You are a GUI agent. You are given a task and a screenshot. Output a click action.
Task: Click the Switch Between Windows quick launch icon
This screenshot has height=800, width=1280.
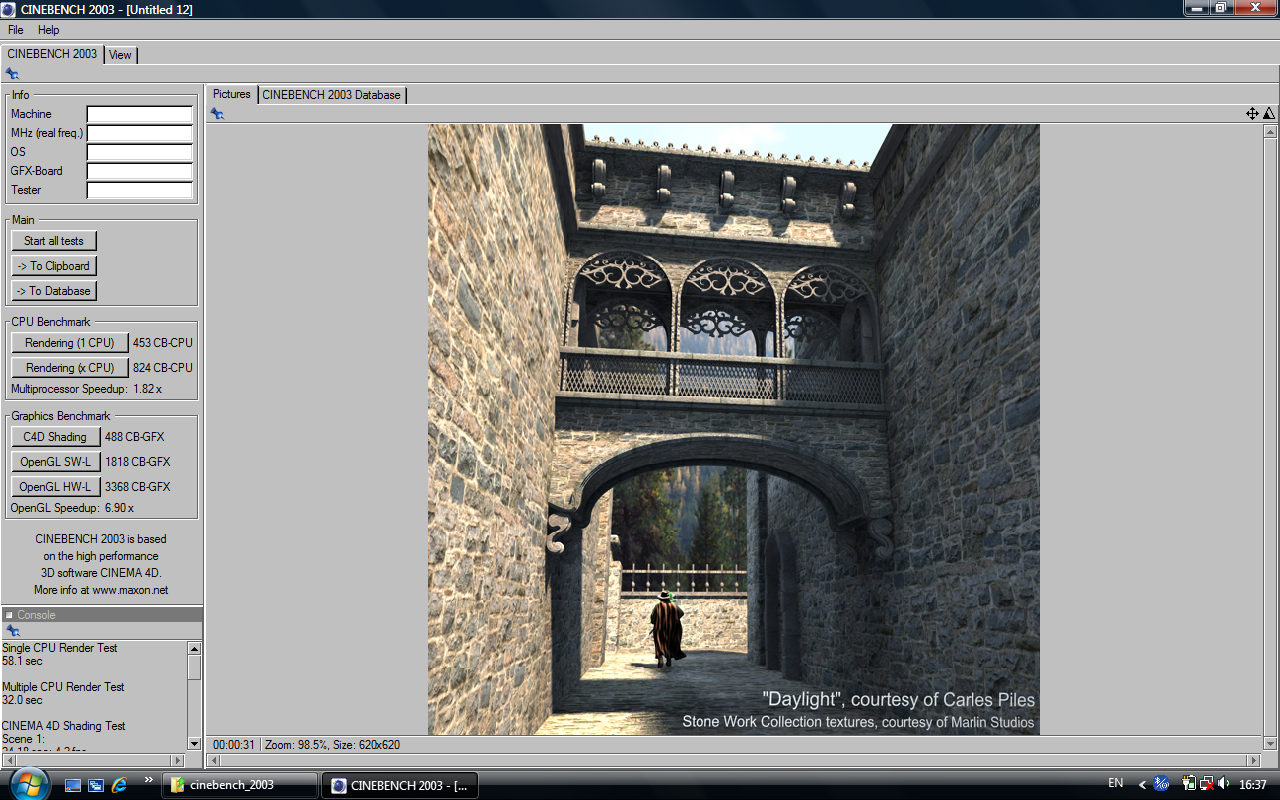point(96,785)
